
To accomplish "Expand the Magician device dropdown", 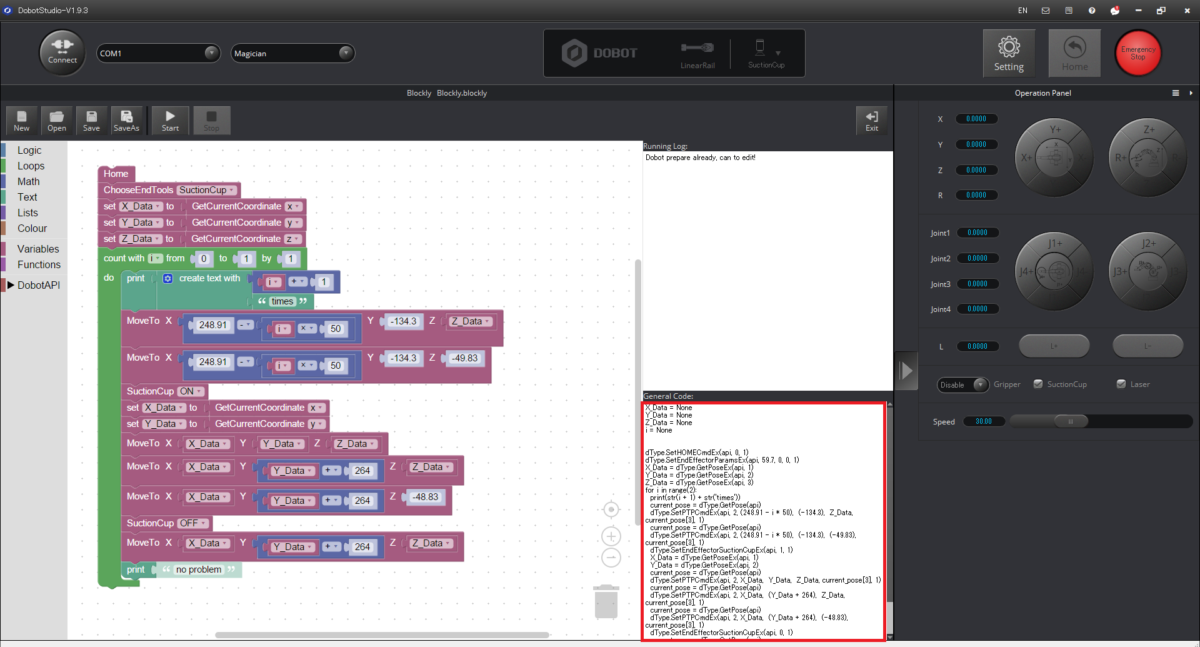I will pos(293,53).
